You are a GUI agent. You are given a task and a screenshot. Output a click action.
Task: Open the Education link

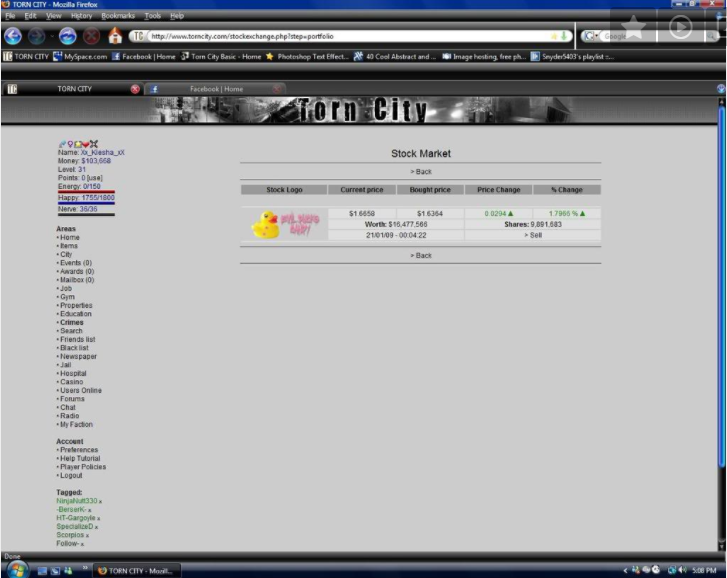pyautogui.click(x=76, y=314)
